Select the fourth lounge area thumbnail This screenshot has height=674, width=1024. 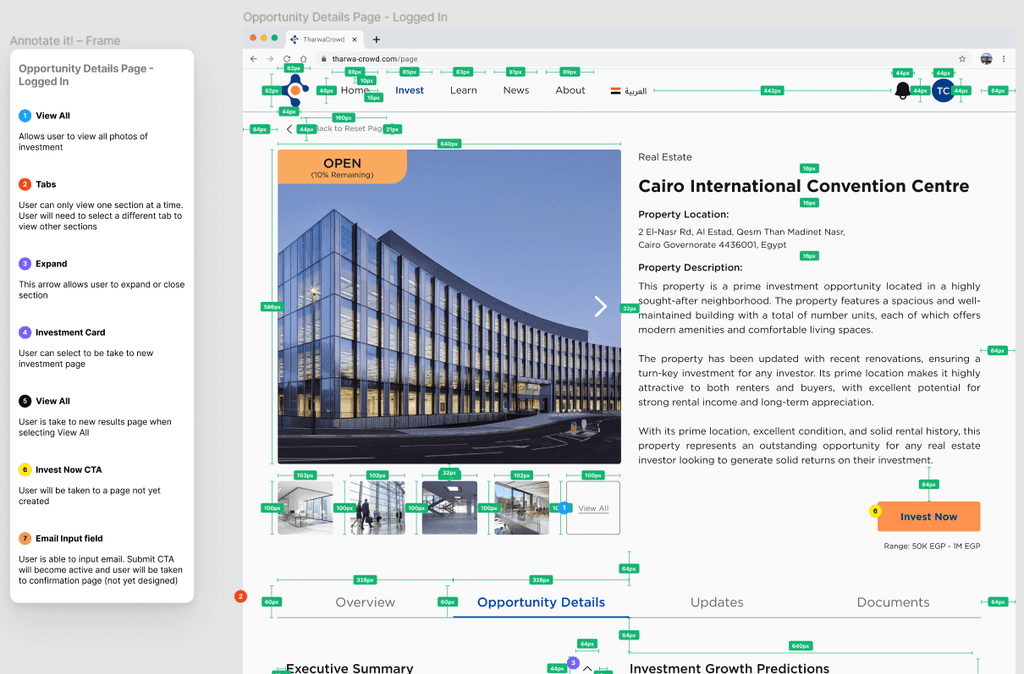[522, 508]
